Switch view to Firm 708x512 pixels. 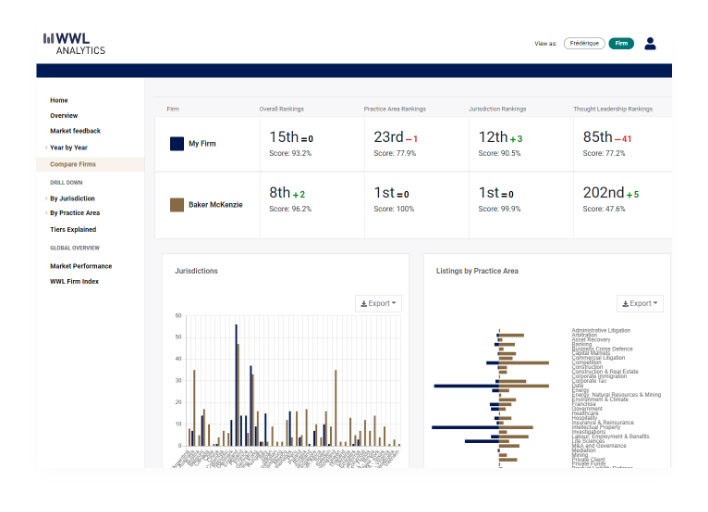point(621,44)
